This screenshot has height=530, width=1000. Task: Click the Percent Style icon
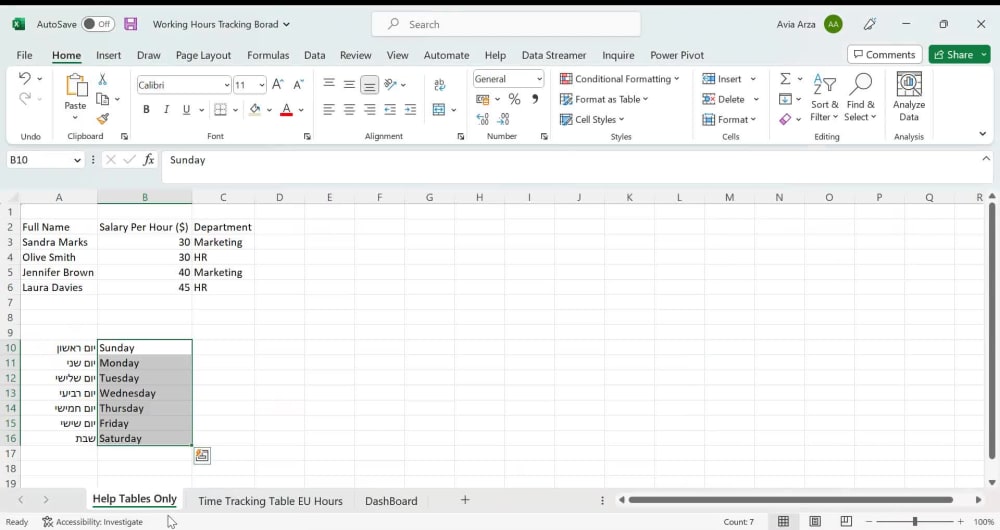(x=515, y=99)
